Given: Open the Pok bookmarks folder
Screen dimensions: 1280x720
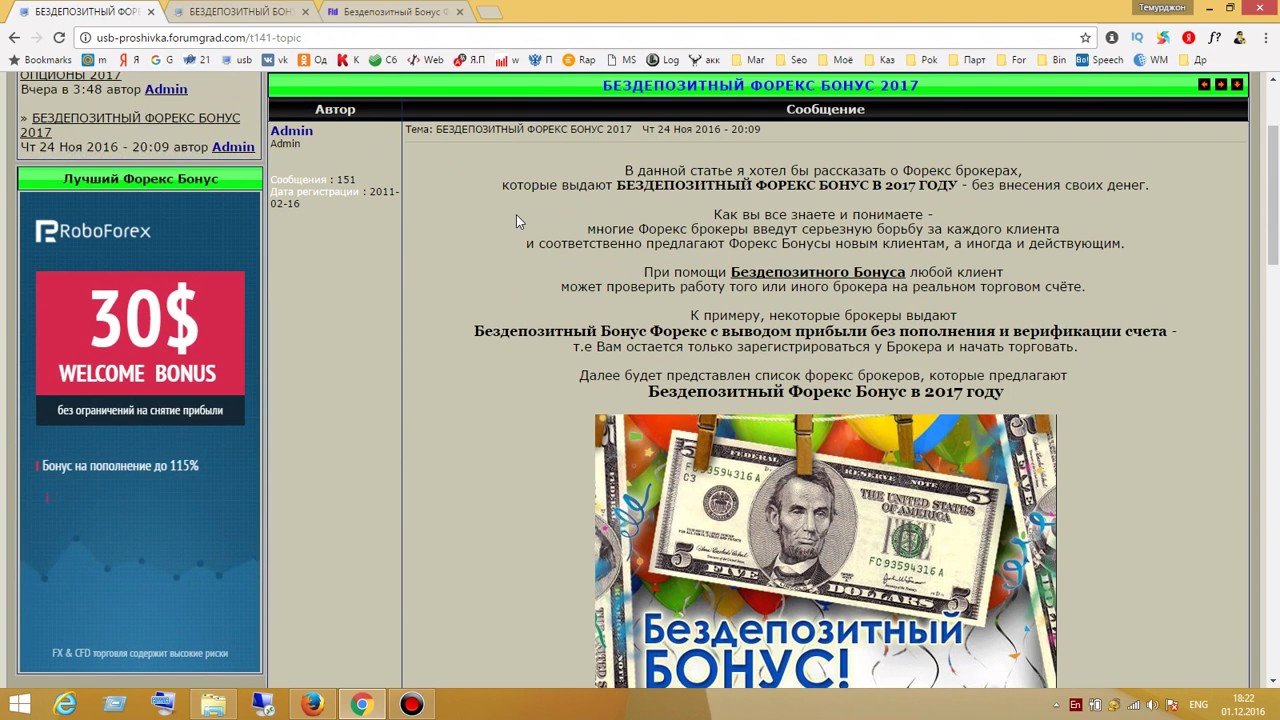Looking at the screenshot, I should (x=920, y=60).
